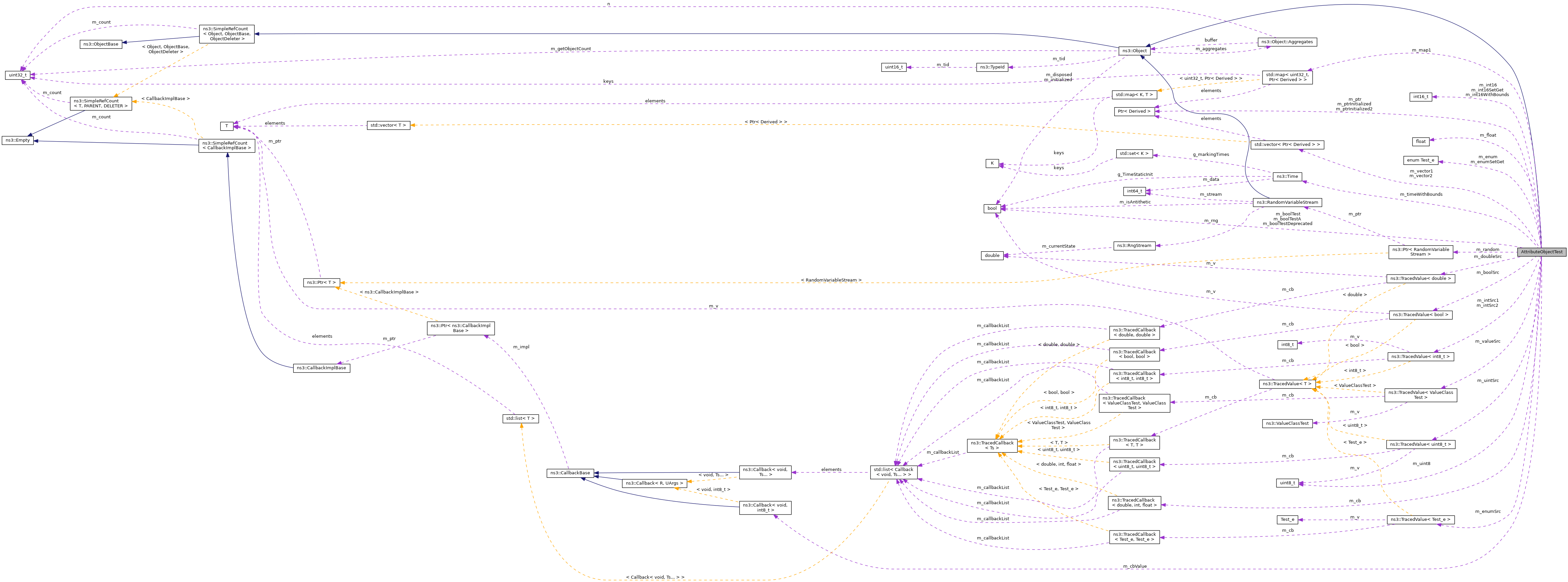This screenshot has height=582, width=1568.
Task: Select the int16_t node
Action: point(1421,97)
